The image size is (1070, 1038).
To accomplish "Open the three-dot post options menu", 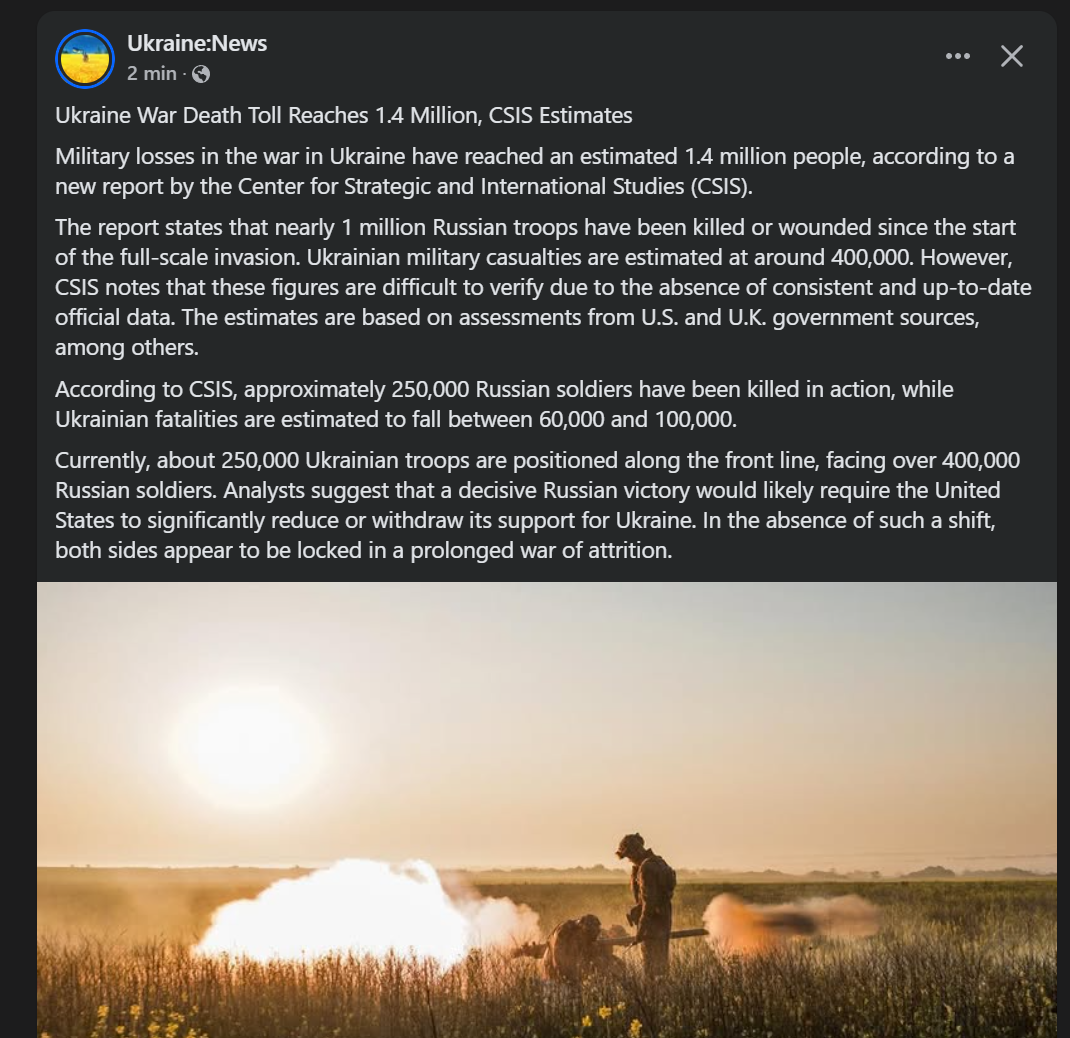I will (x=957, y=56).
